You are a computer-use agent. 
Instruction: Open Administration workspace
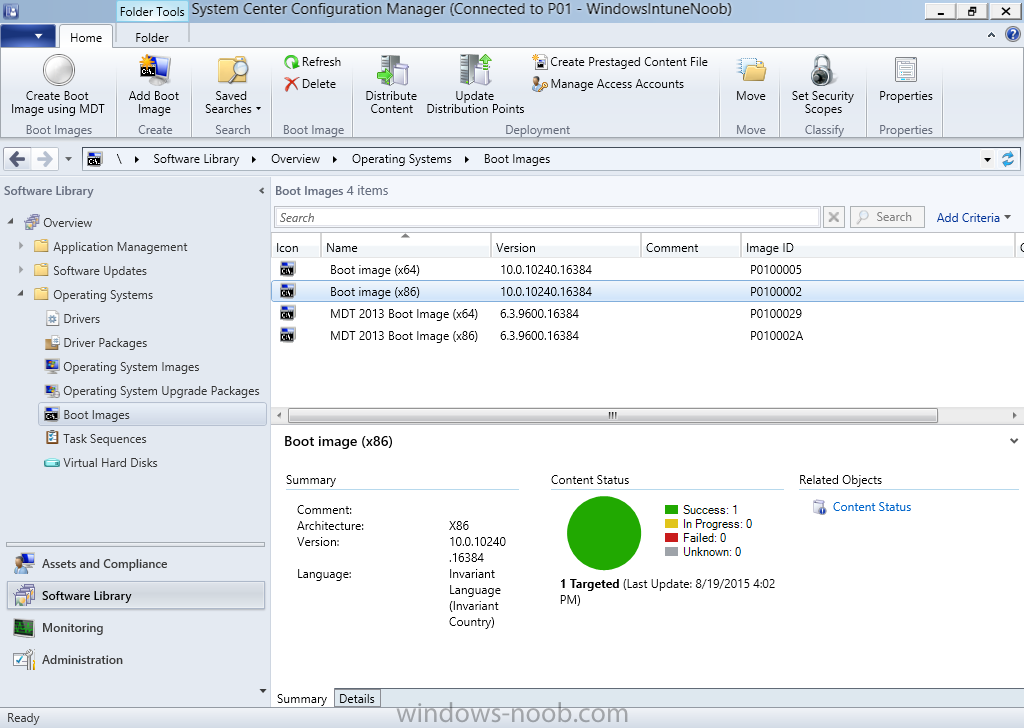pyautogui.click(x=136, y=659)
